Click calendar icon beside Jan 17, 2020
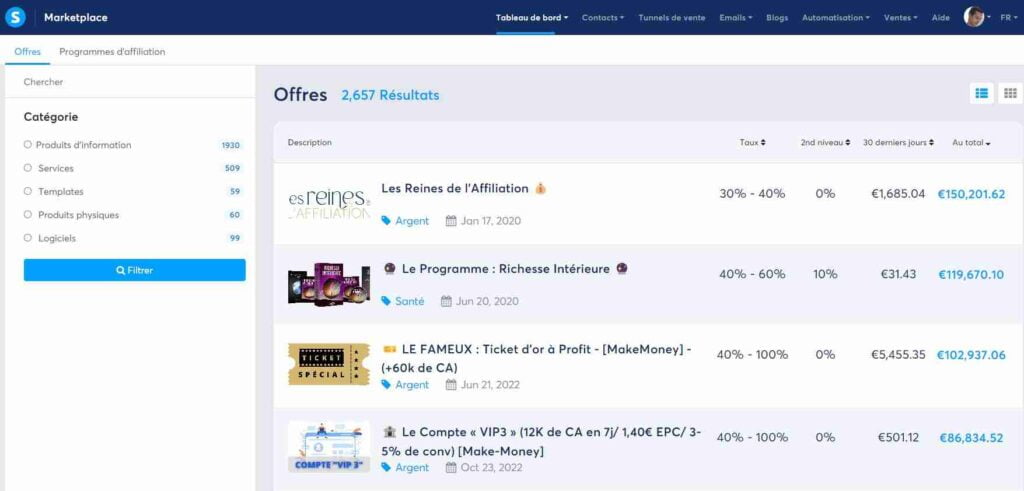This screenshot has width=1024, height=491. pyautogui.click(x=451, y=221)
